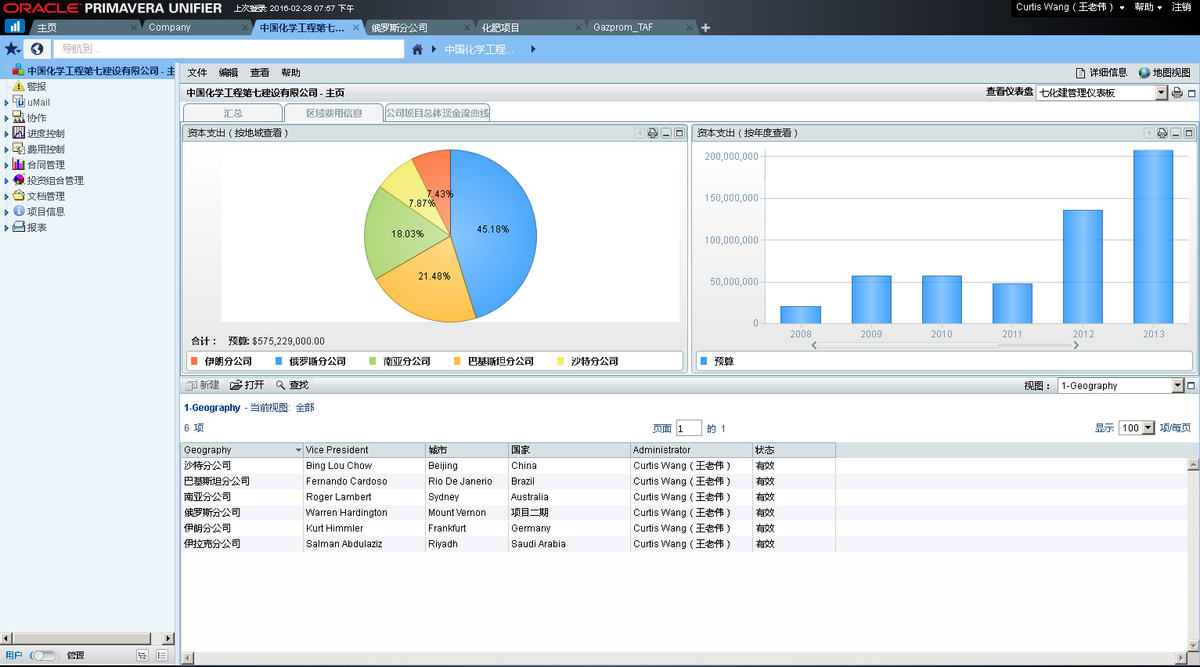Open the star bookmarks icon
This screenshot has width=1200, height=667.
click(12, 48)
